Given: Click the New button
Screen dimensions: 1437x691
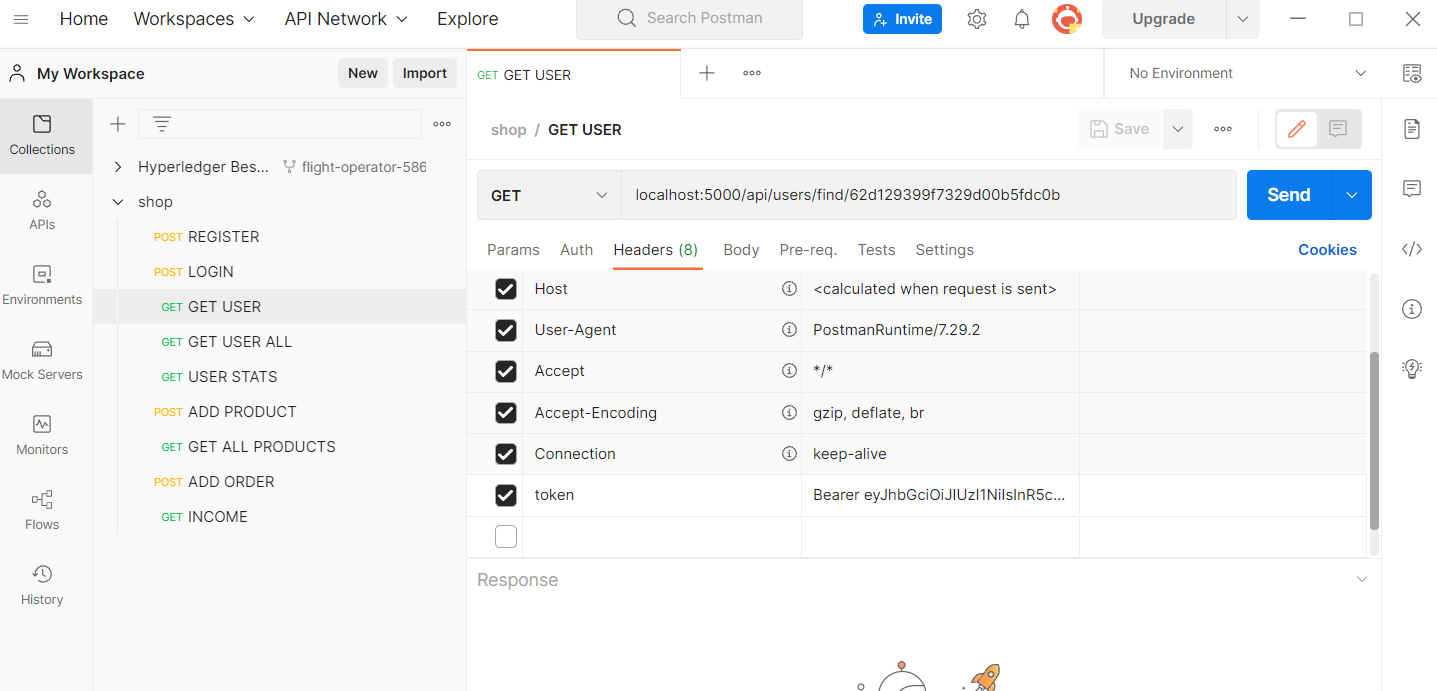Looking at the screenshot, I should pyautogui.click(x=363, y=73).
